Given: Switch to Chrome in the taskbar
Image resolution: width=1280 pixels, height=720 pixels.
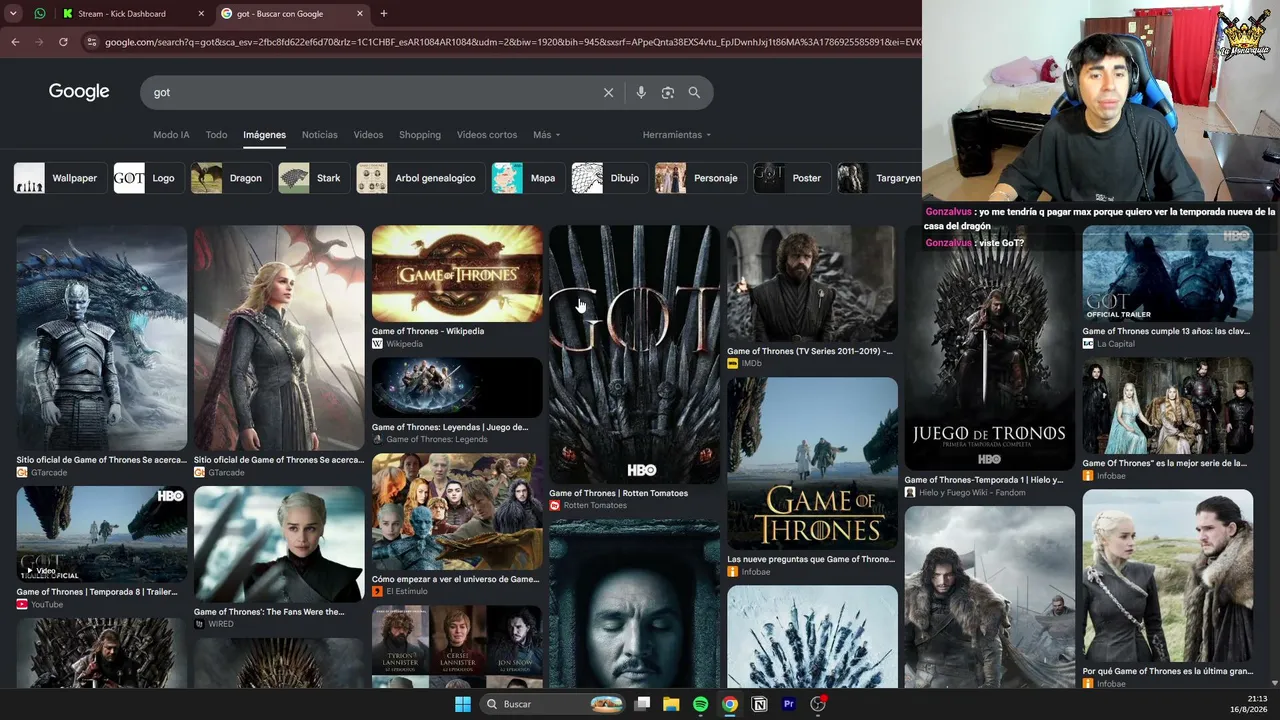Looking at the screenshot, I should tap(730, 704).
